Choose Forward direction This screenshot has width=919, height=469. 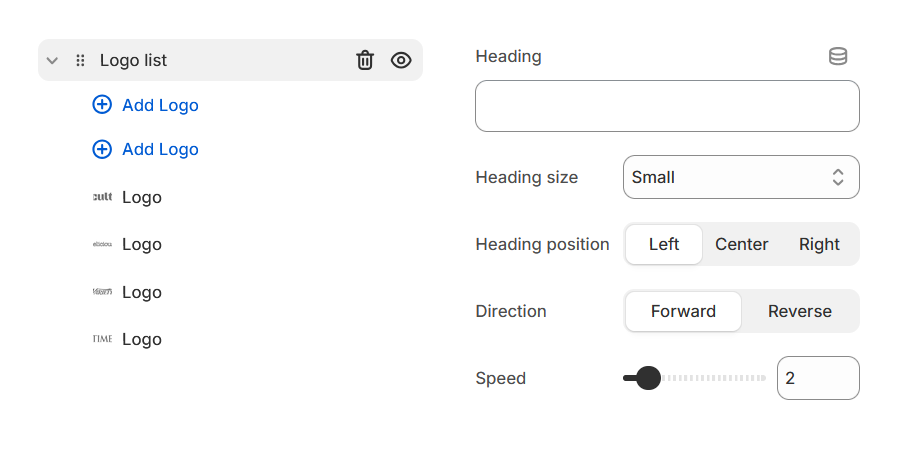pyautogui.click(x=683, y=311)
